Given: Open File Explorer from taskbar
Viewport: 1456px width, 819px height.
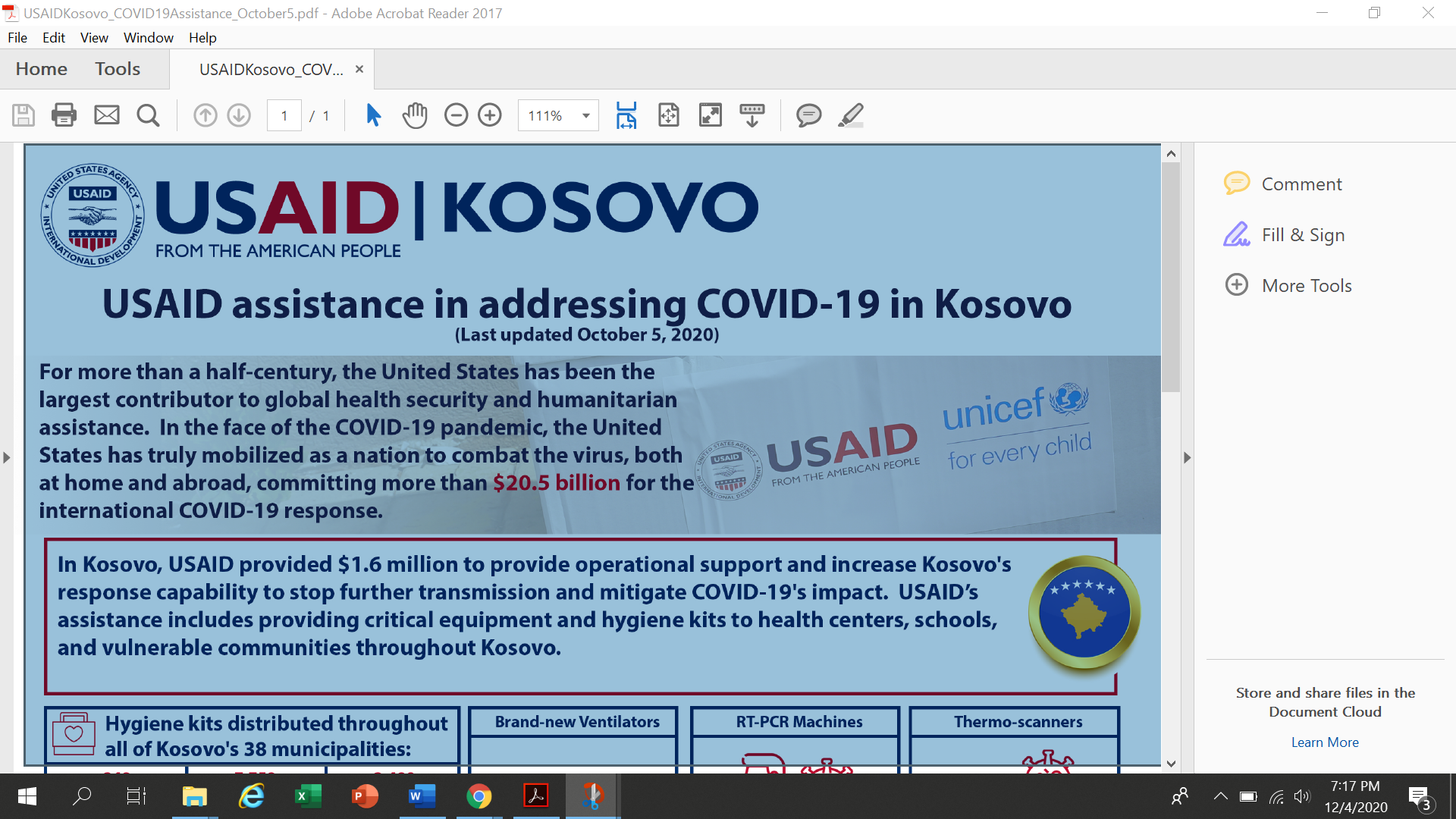Looking at the screenshot, I should 195,796.
